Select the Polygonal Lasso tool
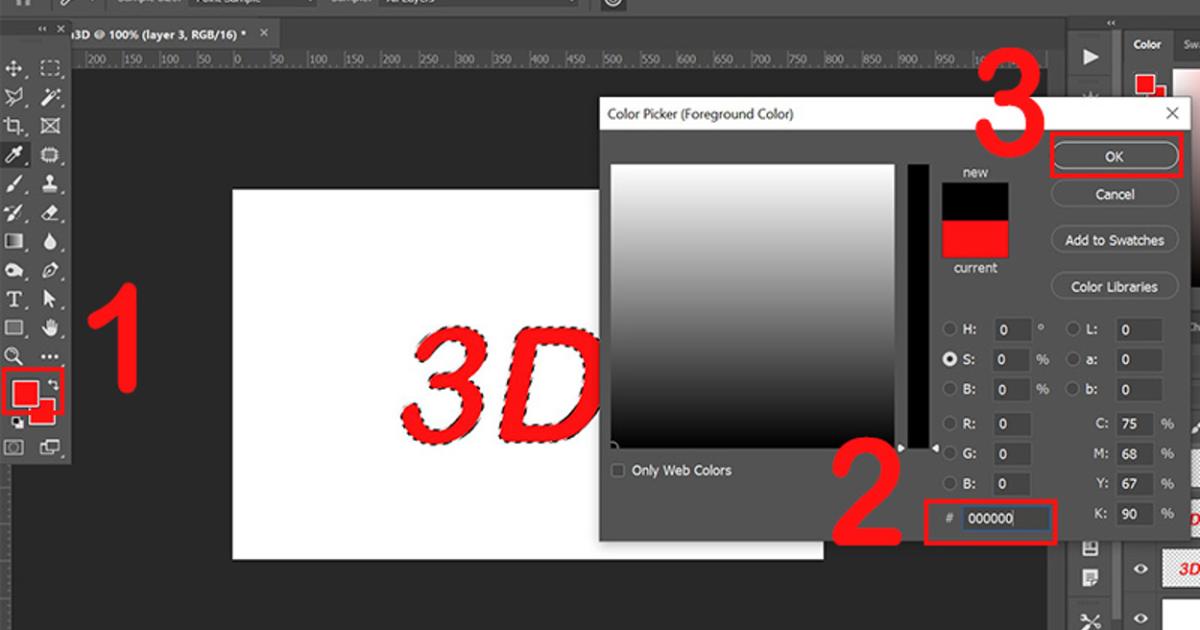The width and height of the screenshot is (1200, 630). 15,97
